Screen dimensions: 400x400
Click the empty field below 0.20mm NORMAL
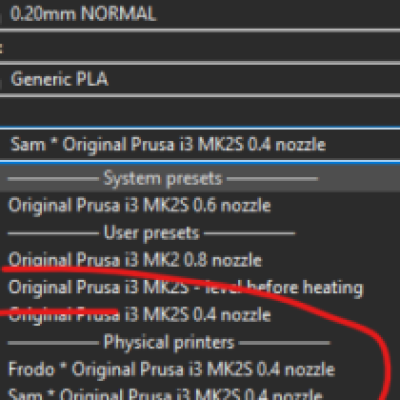tap(200, 47)
